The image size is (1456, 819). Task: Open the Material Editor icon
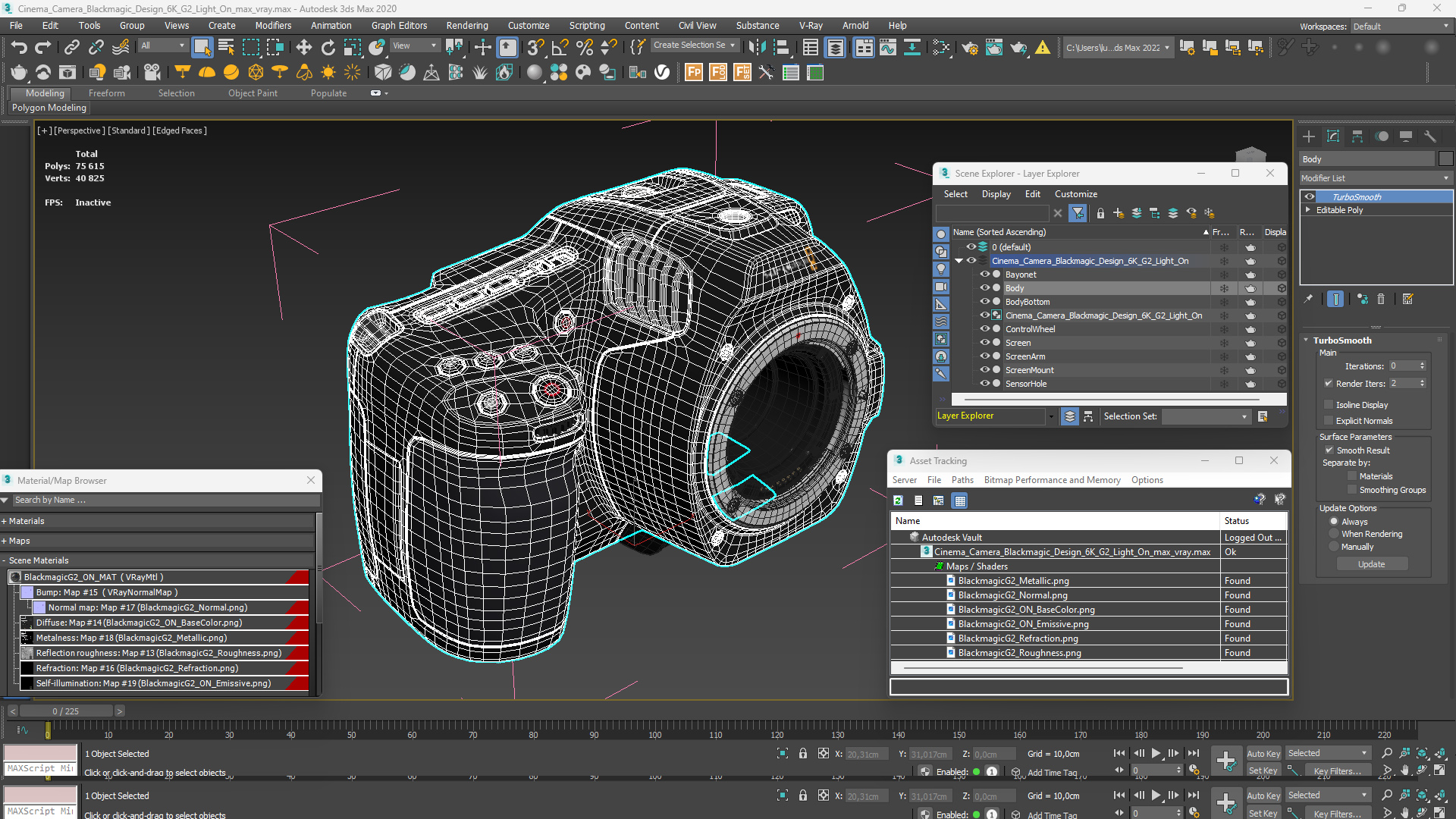point(942,48)
